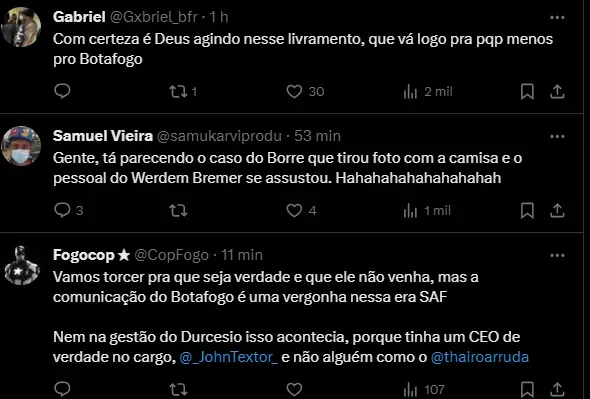The image size is (590, 399).
Task: View analytics for Gabriel's tweet
Action: [x=428, y=91]
